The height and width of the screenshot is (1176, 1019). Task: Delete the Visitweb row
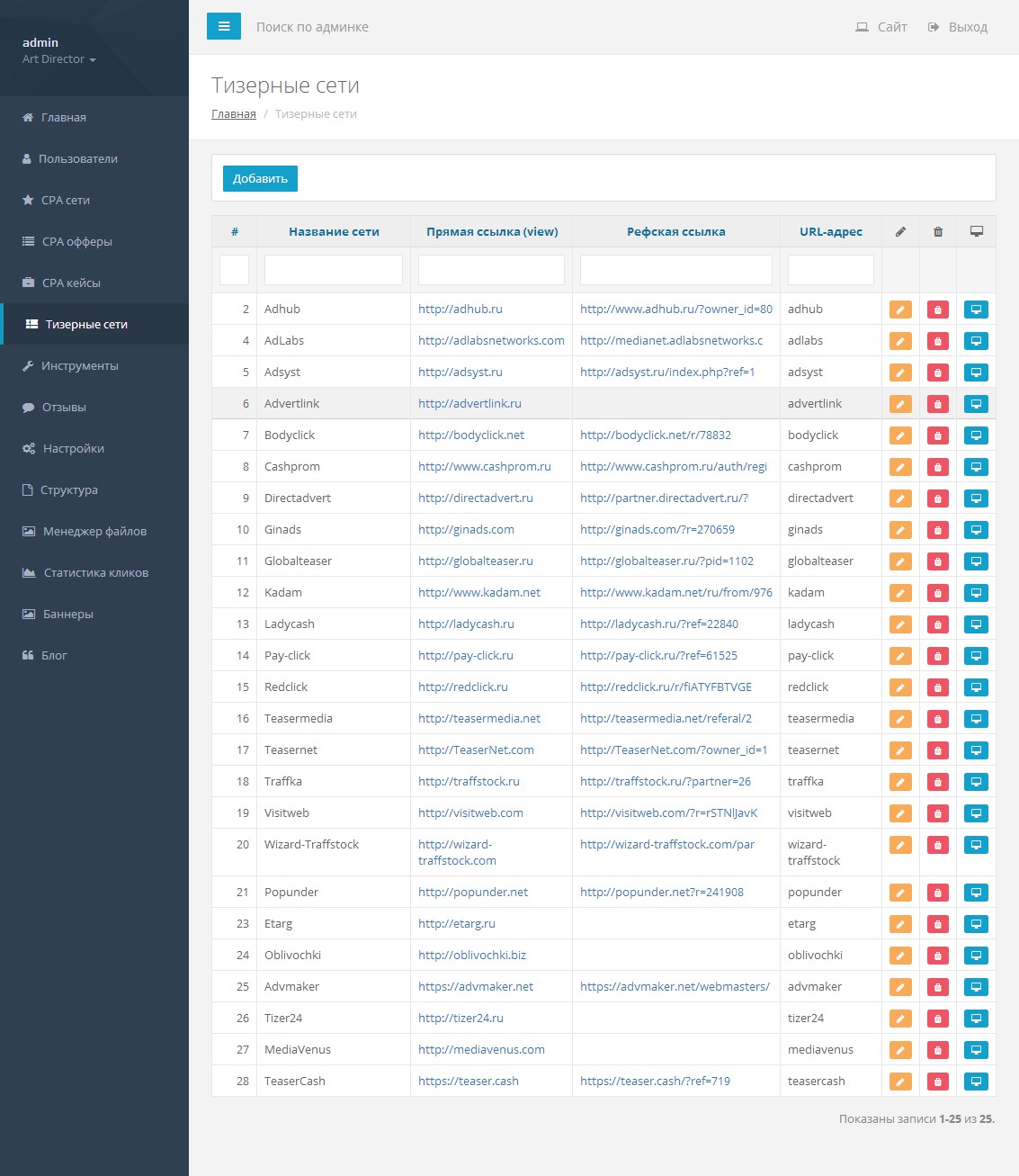[938, 813]
